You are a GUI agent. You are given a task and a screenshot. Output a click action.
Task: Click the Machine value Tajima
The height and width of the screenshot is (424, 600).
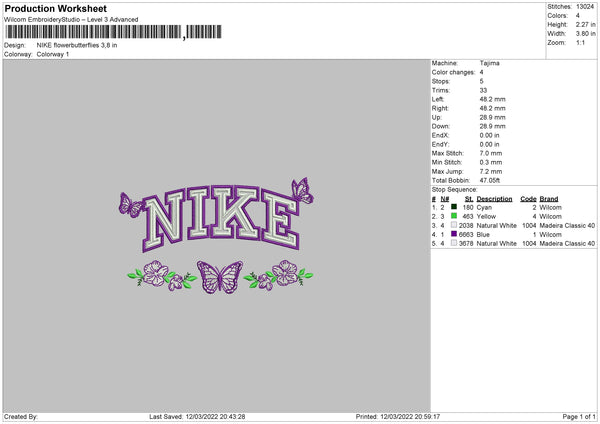(x=489, y=63)
